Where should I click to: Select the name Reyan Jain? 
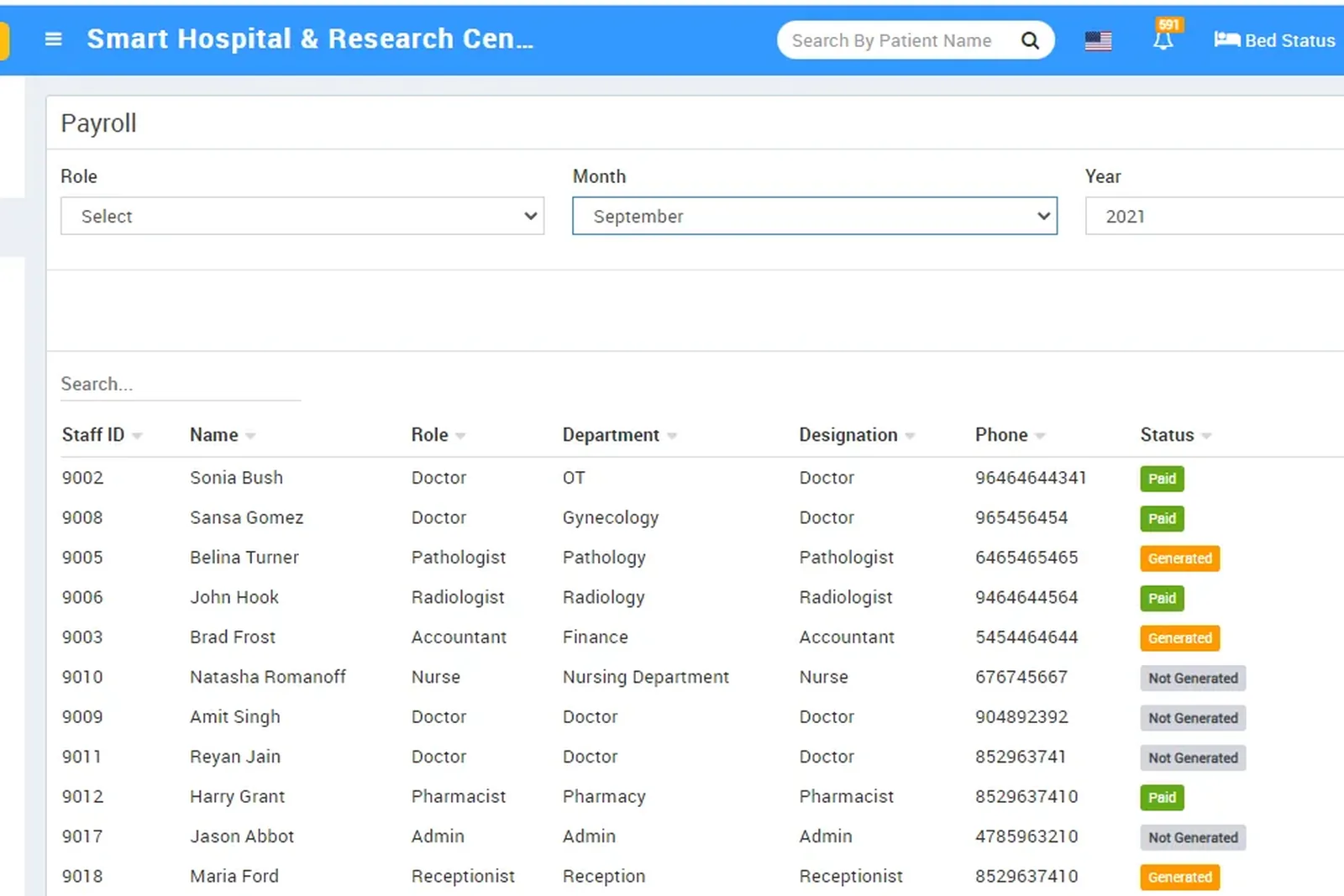(x=235, y=757)
